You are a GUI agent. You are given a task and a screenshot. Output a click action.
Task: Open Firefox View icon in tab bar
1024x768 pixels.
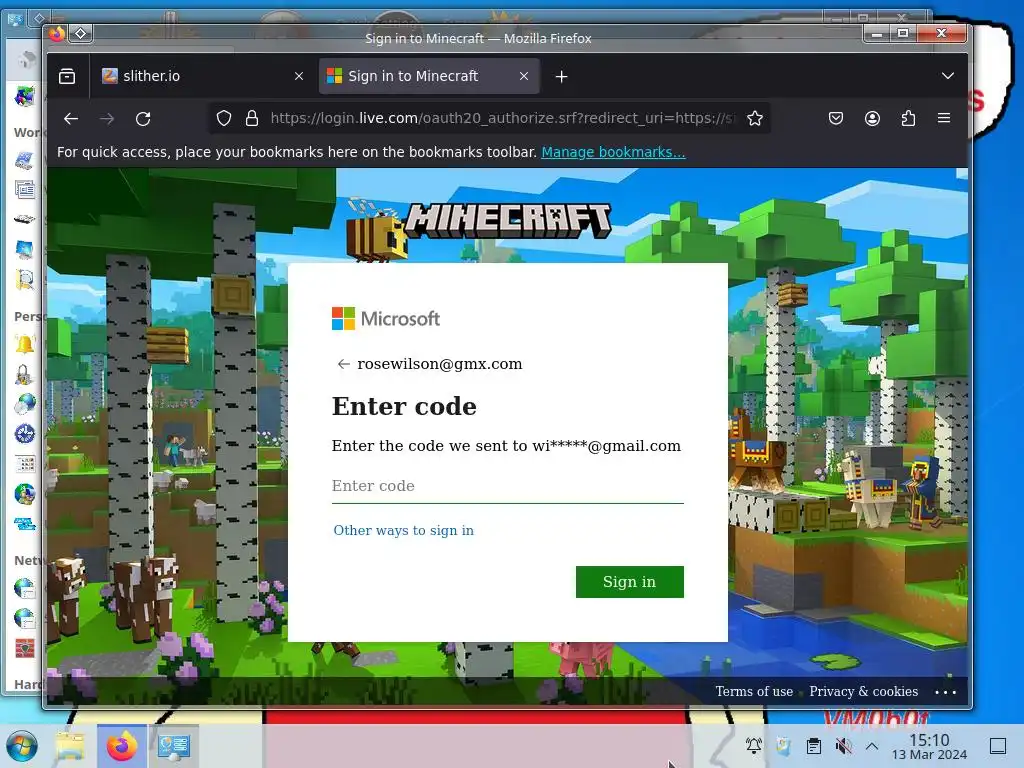pos(67,76)
